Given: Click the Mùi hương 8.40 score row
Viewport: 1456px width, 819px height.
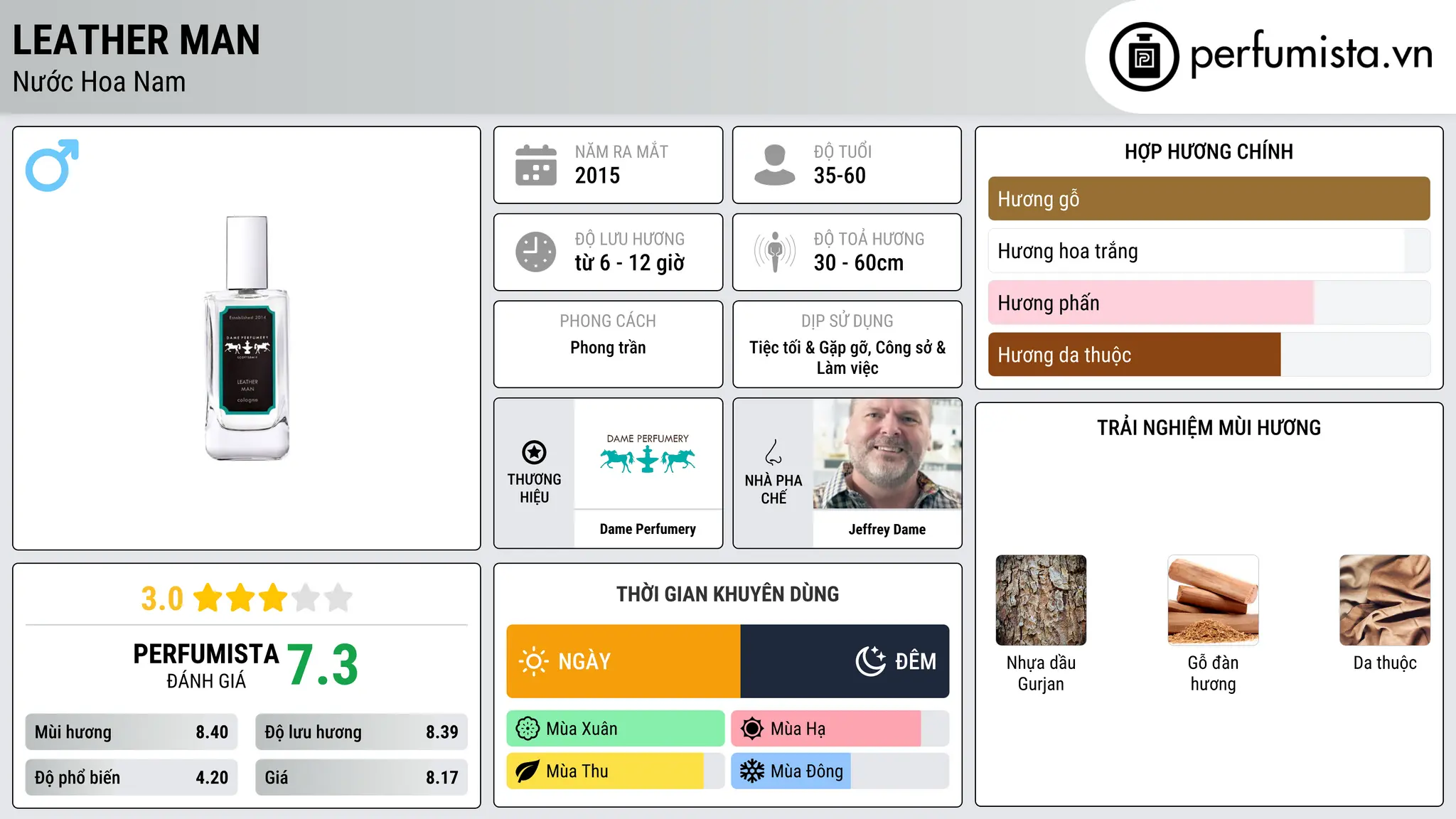Looking at the screenshot, I should [132, 732].
